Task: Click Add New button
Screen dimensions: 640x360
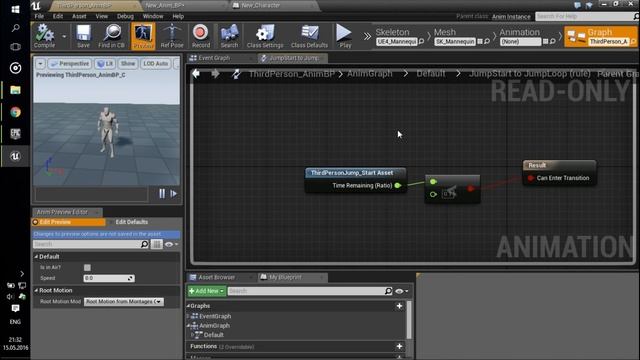Action: pos(207,291)
